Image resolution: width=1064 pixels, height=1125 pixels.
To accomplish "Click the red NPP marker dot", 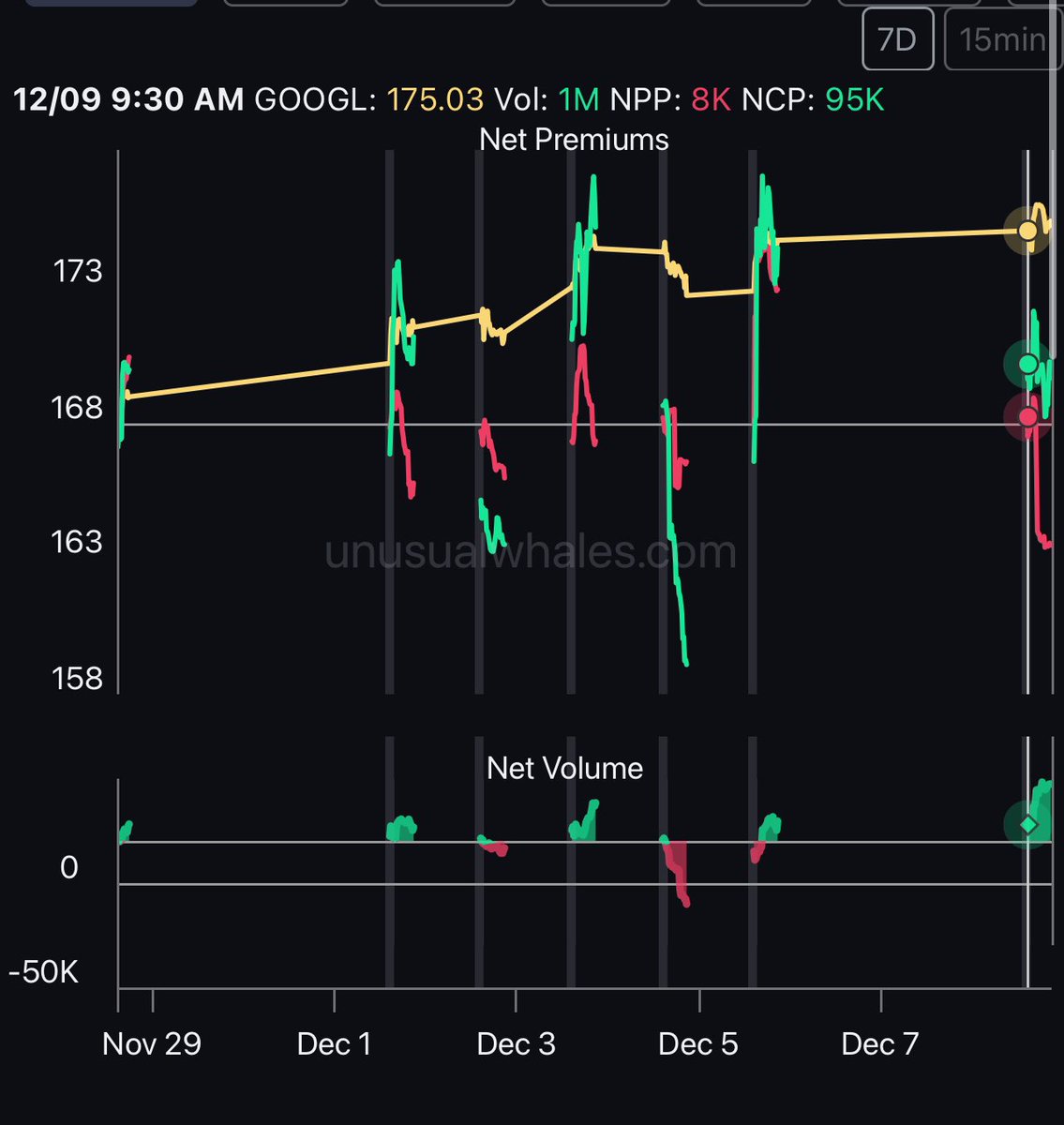I will coord(1028,417).
